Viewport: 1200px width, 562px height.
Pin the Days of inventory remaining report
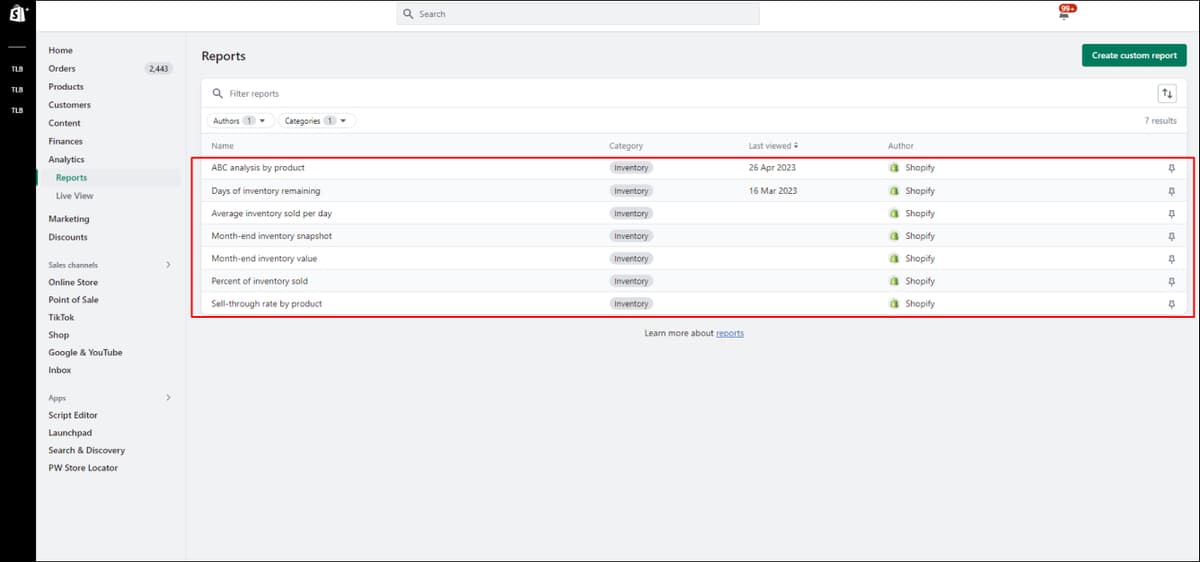(1171, 191)
